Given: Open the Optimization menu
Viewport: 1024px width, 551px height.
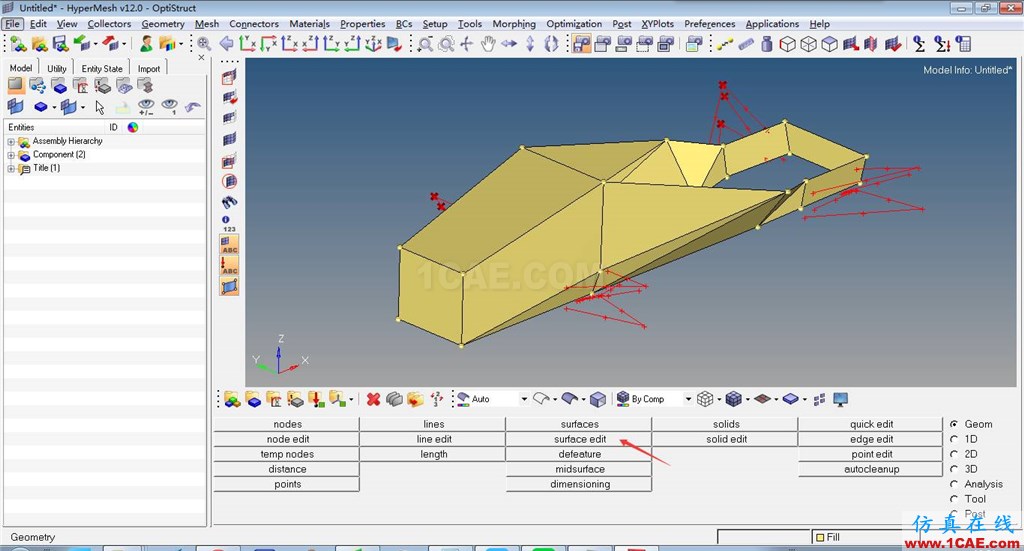Looking at the screenshot, I should pos(574,24).
